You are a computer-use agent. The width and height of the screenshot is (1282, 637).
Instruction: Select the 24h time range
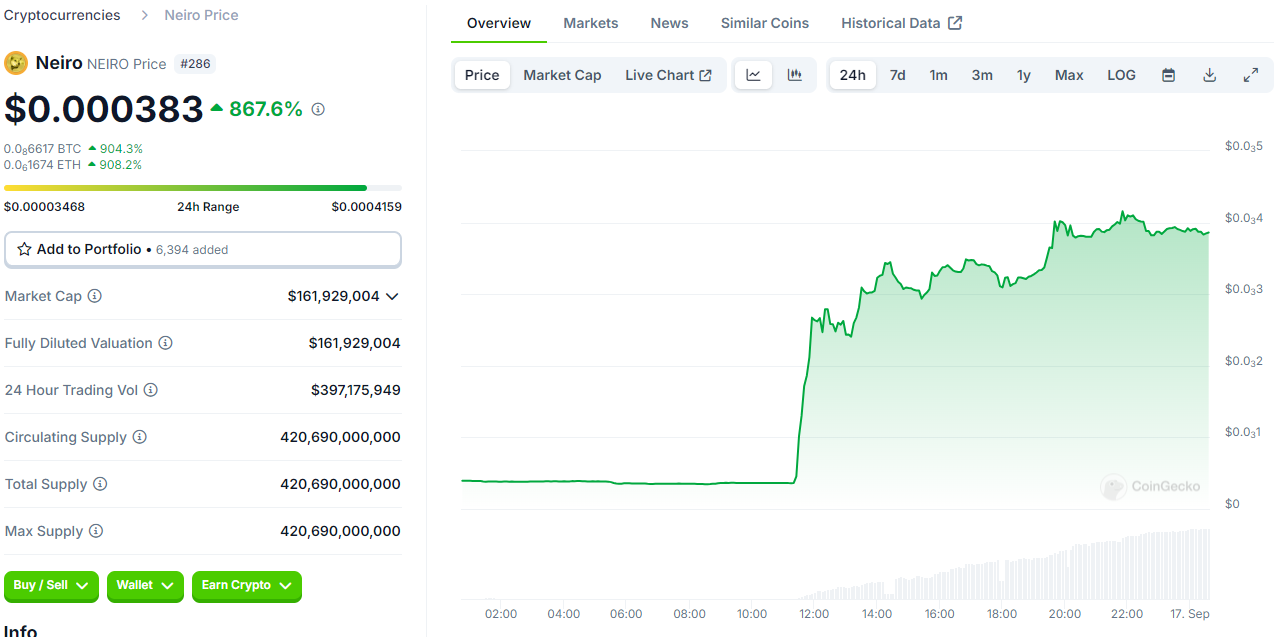click(853, 75)
